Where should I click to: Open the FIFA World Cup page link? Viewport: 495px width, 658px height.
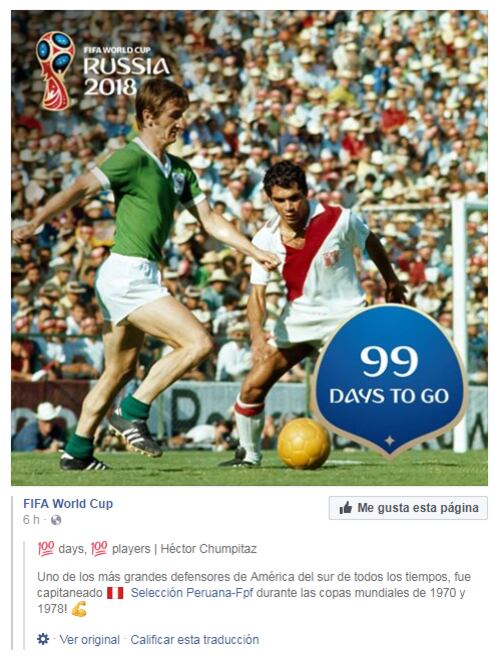[x=68, y=504]
